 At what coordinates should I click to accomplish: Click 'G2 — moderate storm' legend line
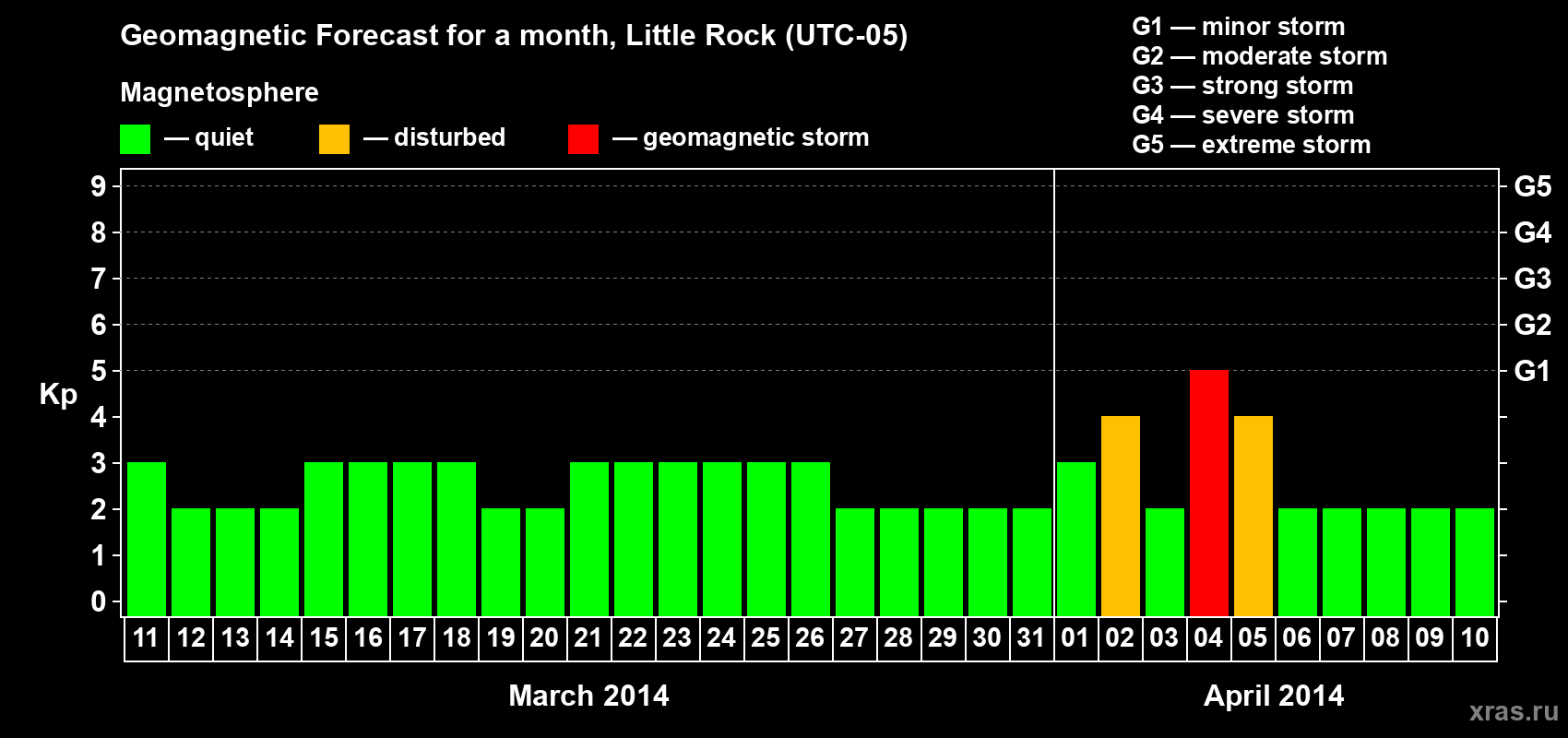(1260, 56)
